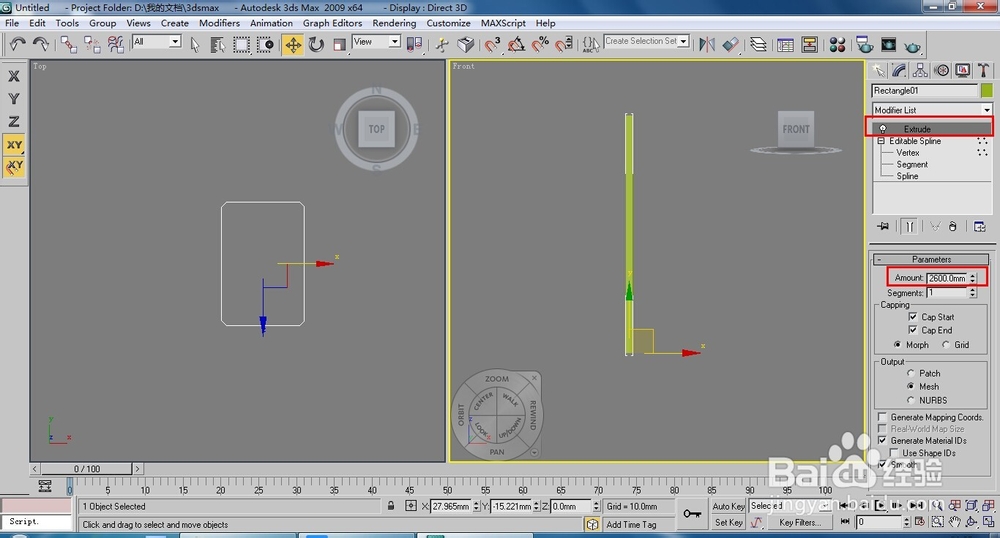Click the Redo arrow icon

tap(40, 43)
